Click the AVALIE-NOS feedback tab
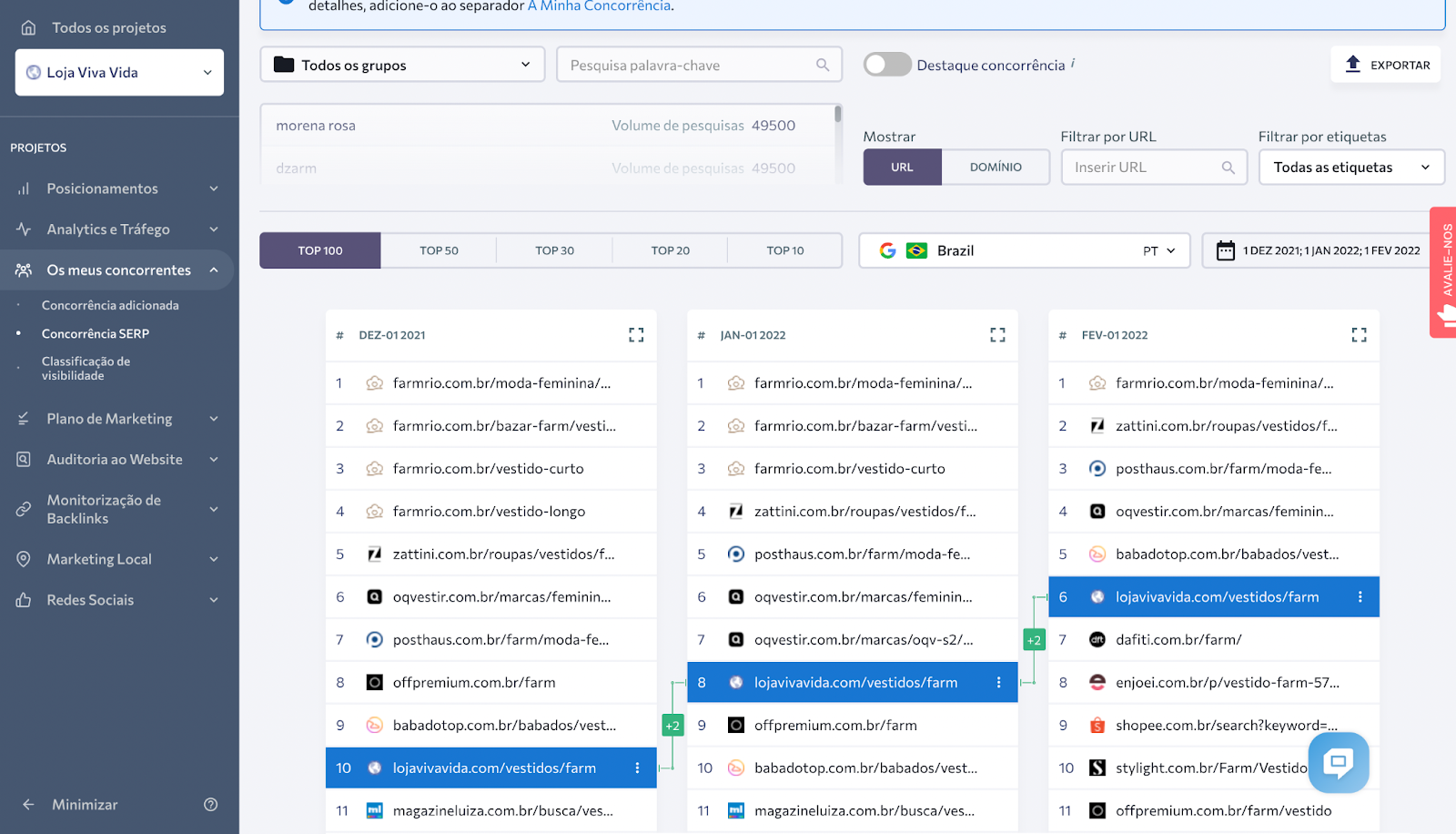Image resolution: width=1456 pixels, height=834 pixels. 1443,272
